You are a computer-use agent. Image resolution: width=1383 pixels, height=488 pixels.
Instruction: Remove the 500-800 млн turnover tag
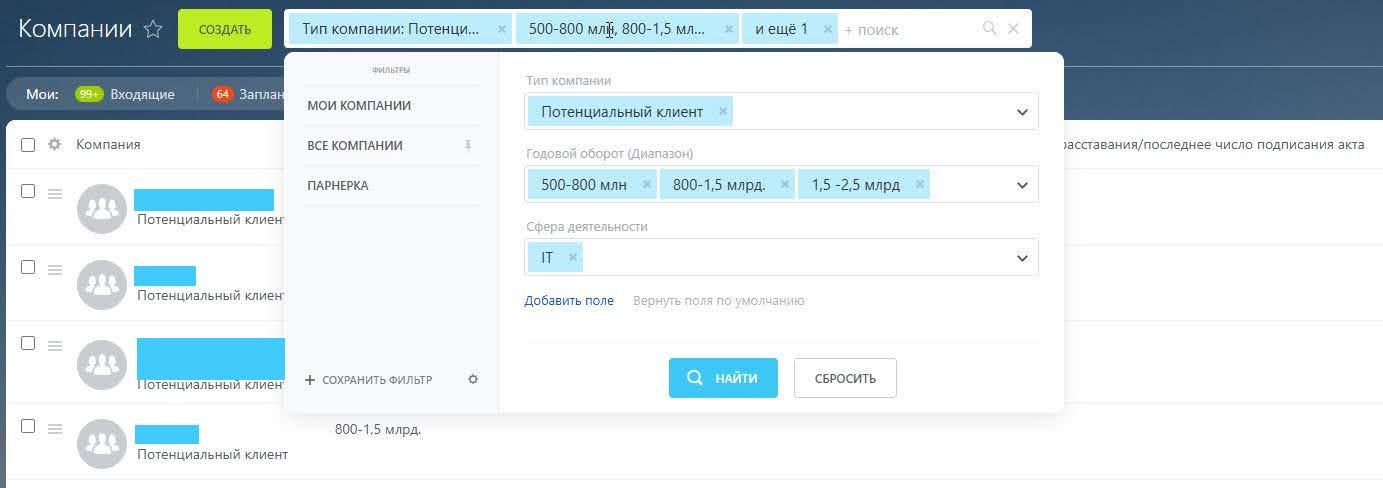(x=647, y=184)
